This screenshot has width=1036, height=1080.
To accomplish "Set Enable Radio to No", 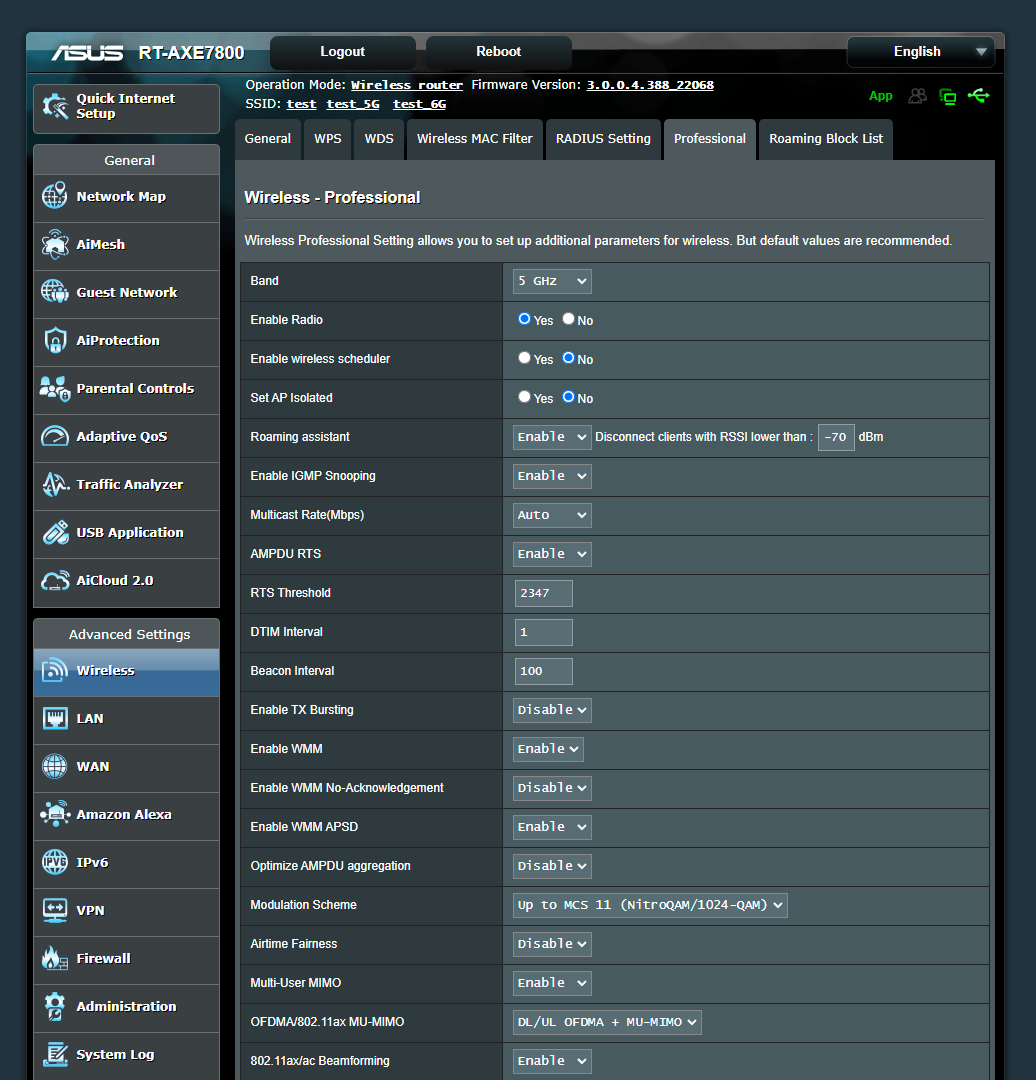I will [x=568, y=319].
